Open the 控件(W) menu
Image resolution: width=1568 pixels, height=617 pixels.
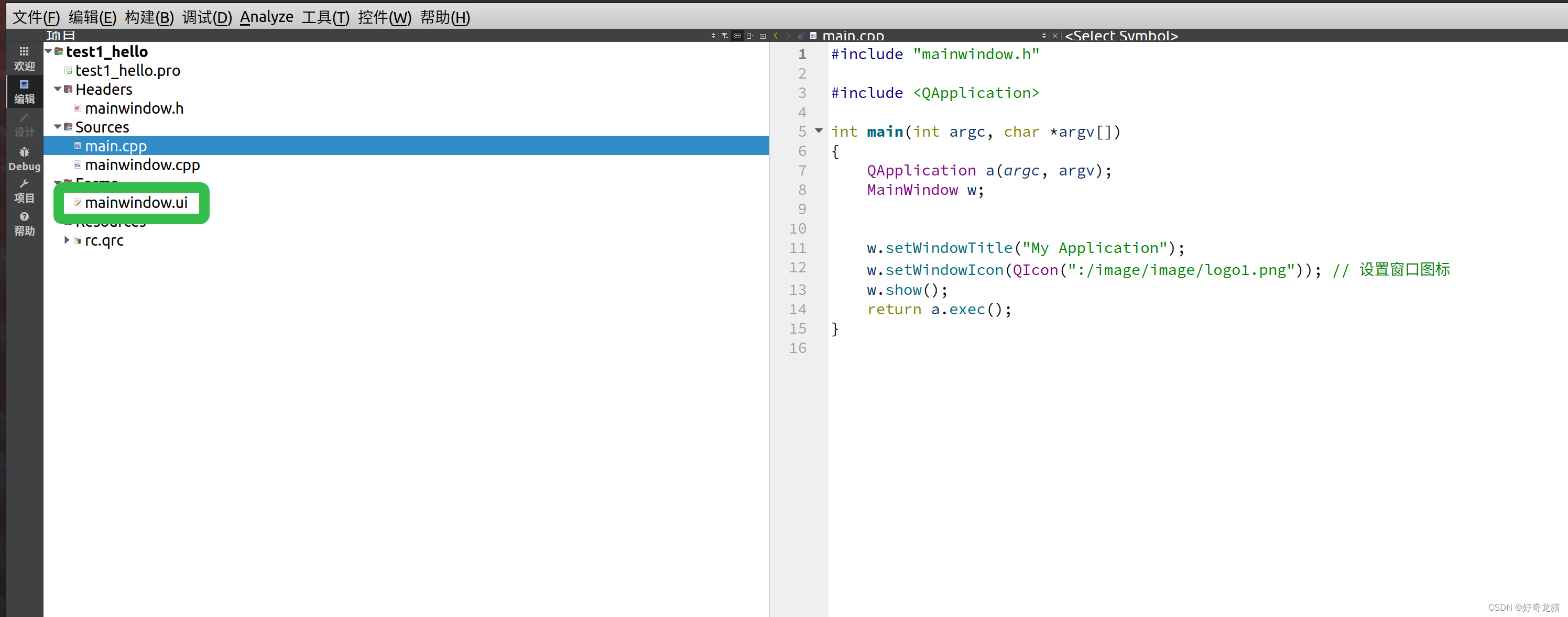point(384,17)
